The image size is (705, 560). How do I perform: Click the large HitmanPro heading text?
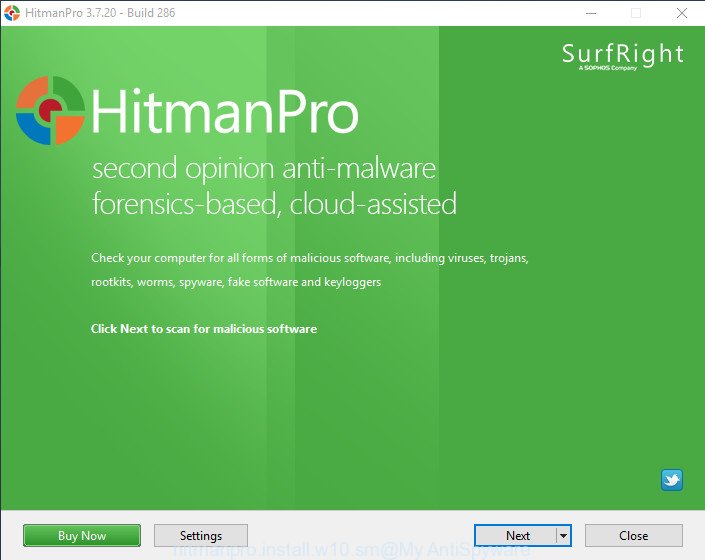[225, 112]
